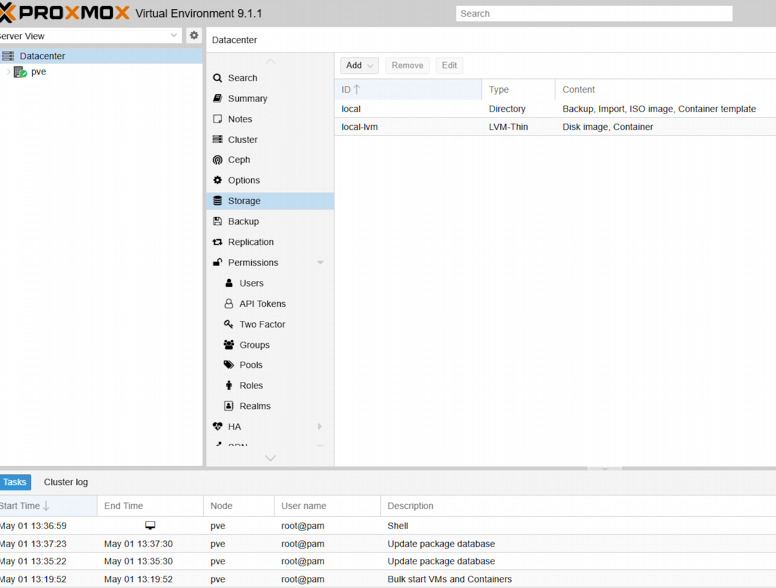
Task: Sort tasks by Start Time column
Action: click(48, 506)
